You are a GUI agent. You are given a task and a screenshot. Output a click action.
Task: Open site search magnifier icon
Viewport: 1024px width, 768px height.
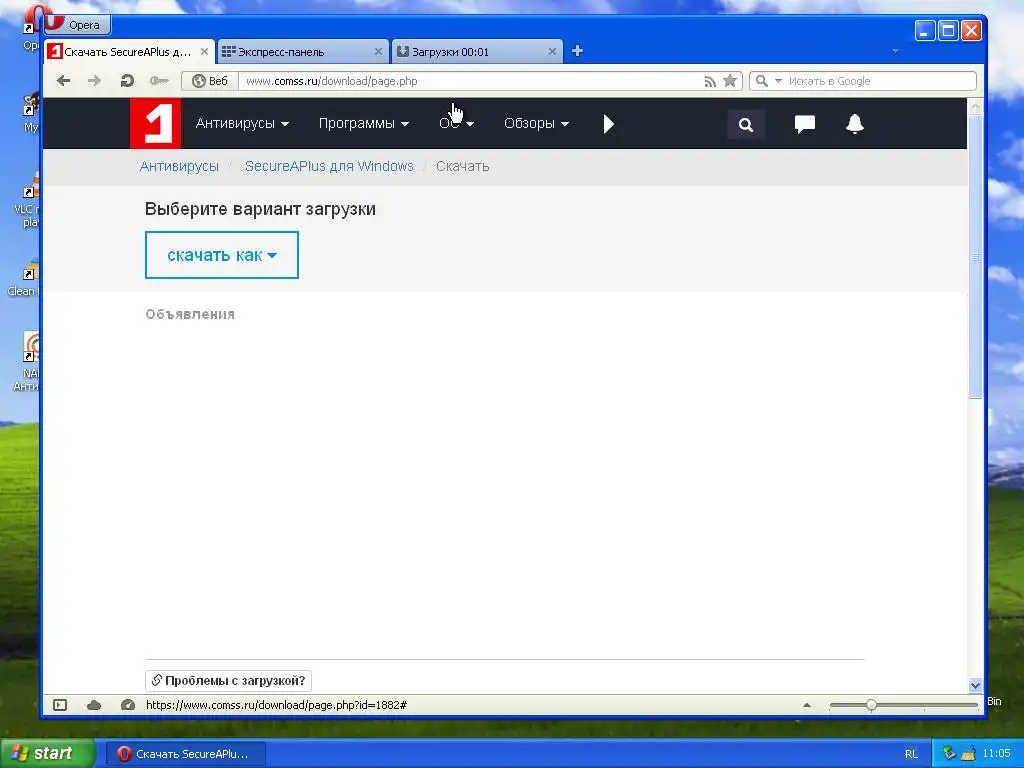[746, 124]
